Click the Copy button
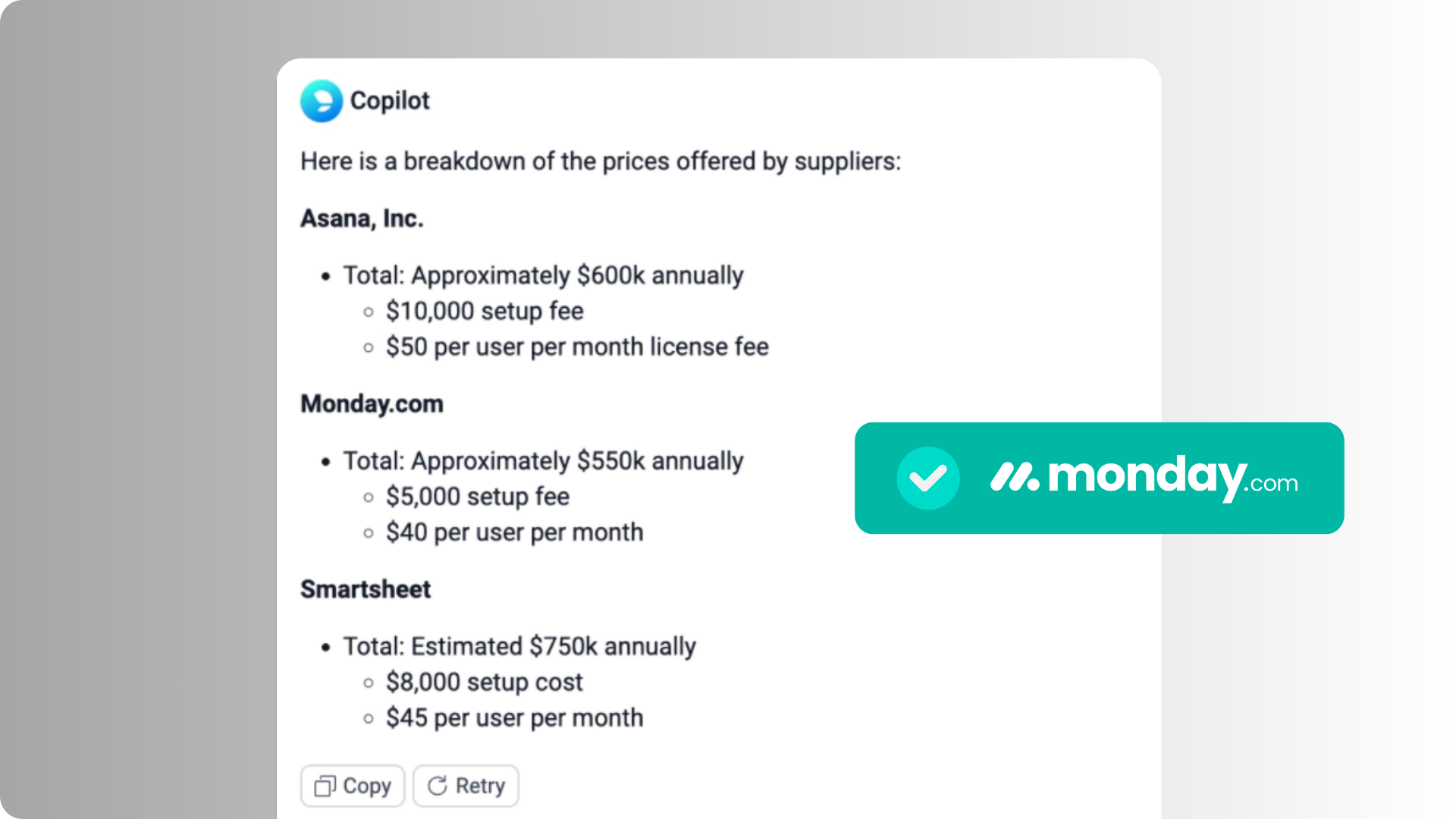The width and height of the screenshot is (1456, 819). pos(352,786)
